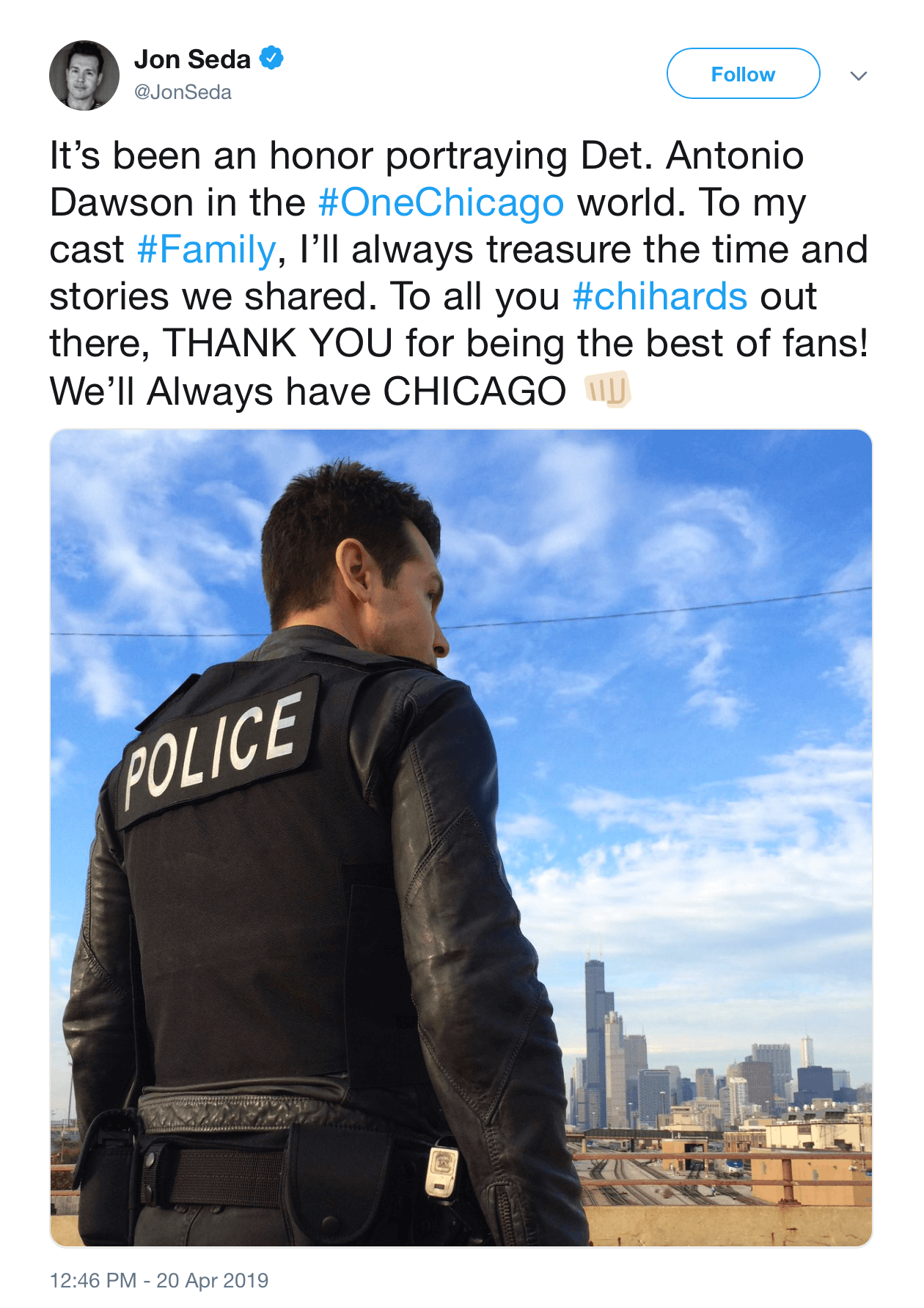This screenshot has width=924, height=1308.
Task: Click the words THANK YOU in tweet
Action: click(x=278, y=343)
